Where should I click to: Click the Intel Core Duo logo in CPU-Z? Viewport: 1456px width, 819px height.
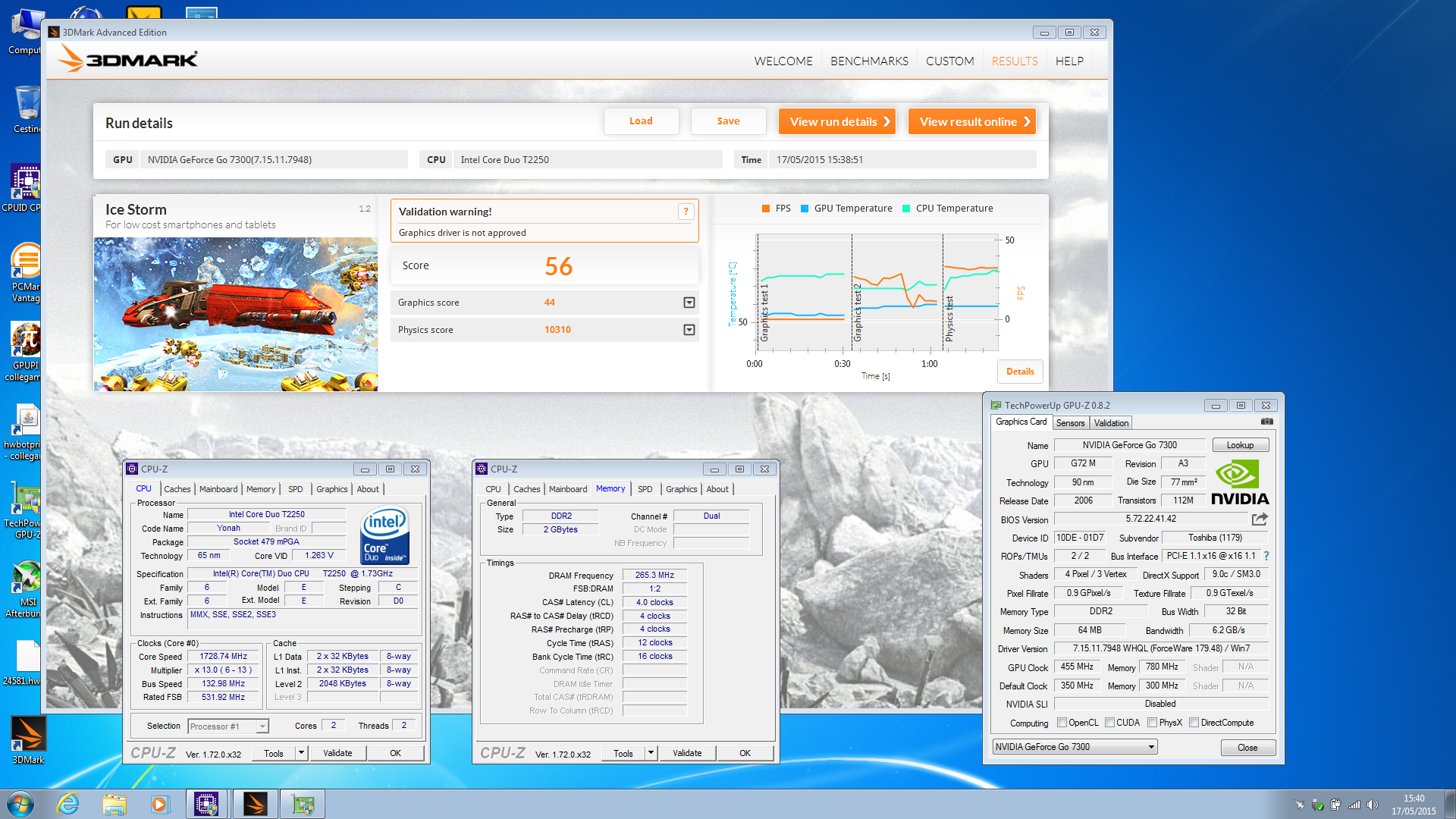385,535
